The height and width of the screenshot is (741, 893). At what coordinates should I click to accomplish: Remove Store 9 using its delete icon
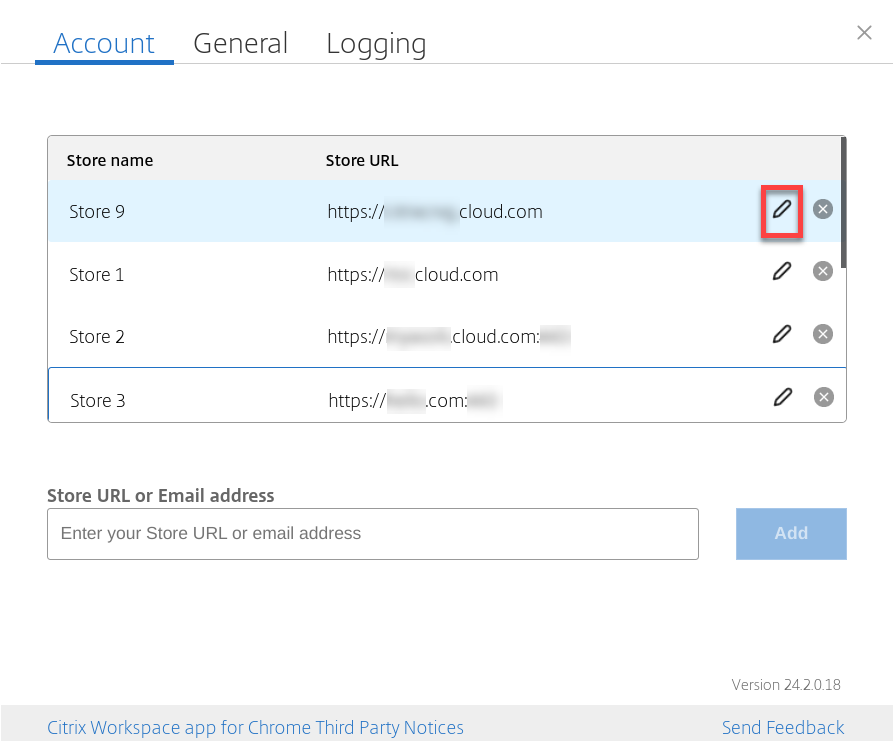click(x=822, y=210)
